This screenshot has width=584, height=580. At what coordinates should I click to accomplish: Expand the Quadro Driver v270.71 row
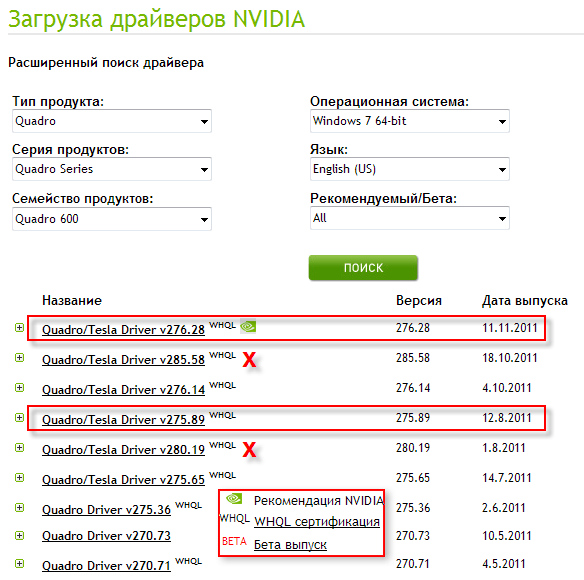(x=19, y=564)
